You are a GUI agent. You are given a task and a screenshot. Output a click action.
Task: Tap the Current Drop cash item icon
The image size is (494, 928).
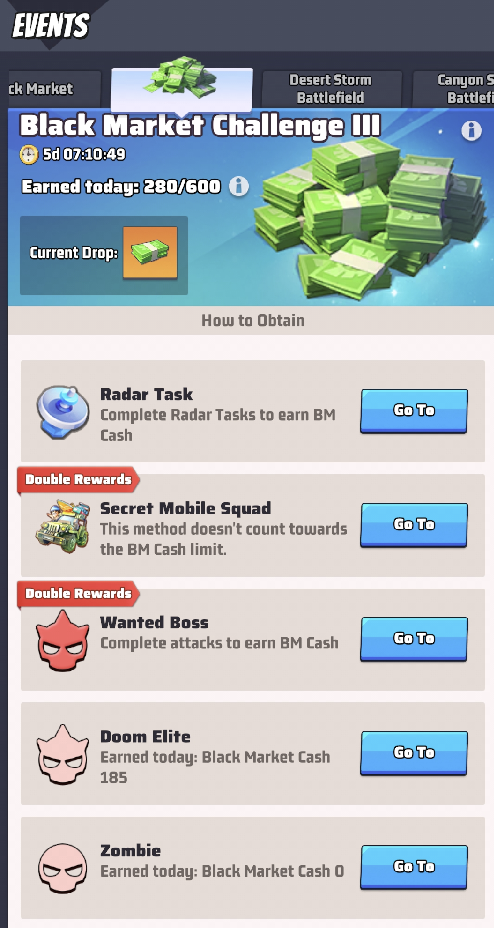pos(150,252)
